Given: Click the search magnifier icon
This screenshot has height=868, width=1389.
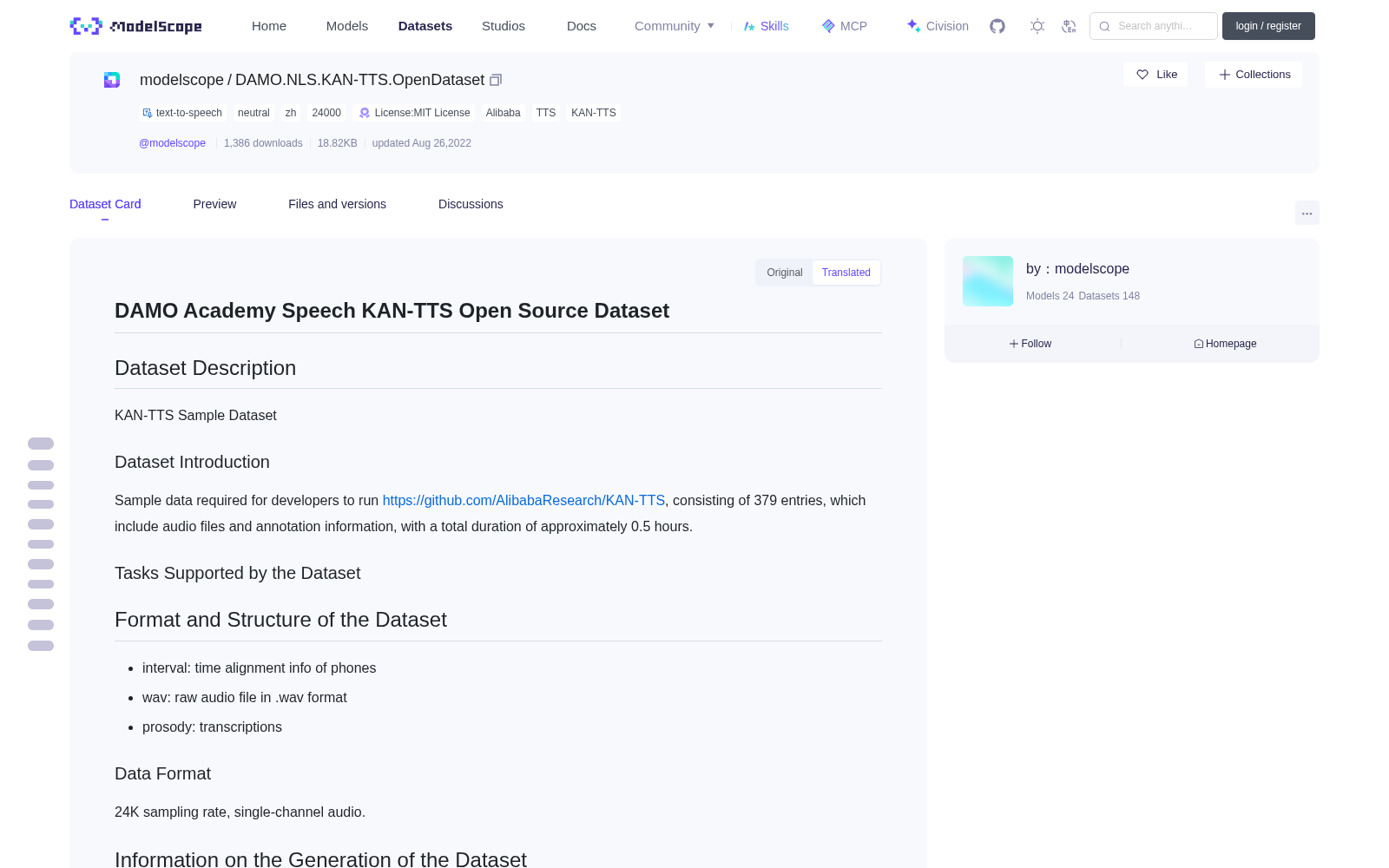Looking at the screenshot, I should pos(1104,26).
